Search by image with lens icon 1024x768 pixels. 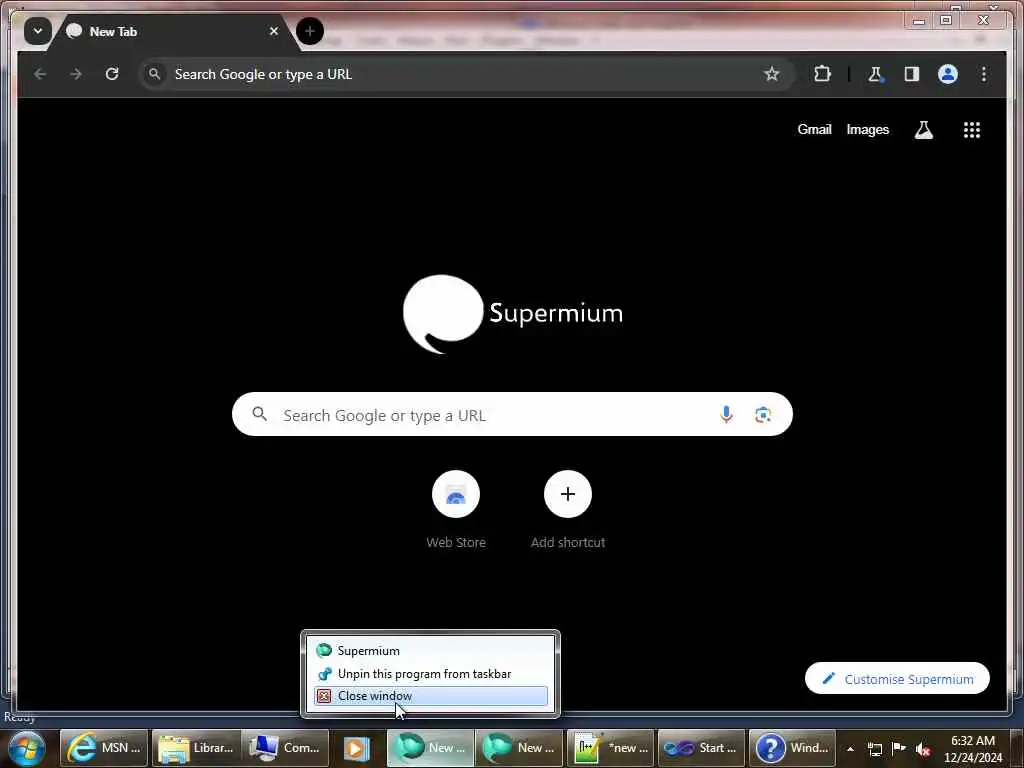pyautogui.click(x=763, y=414)
